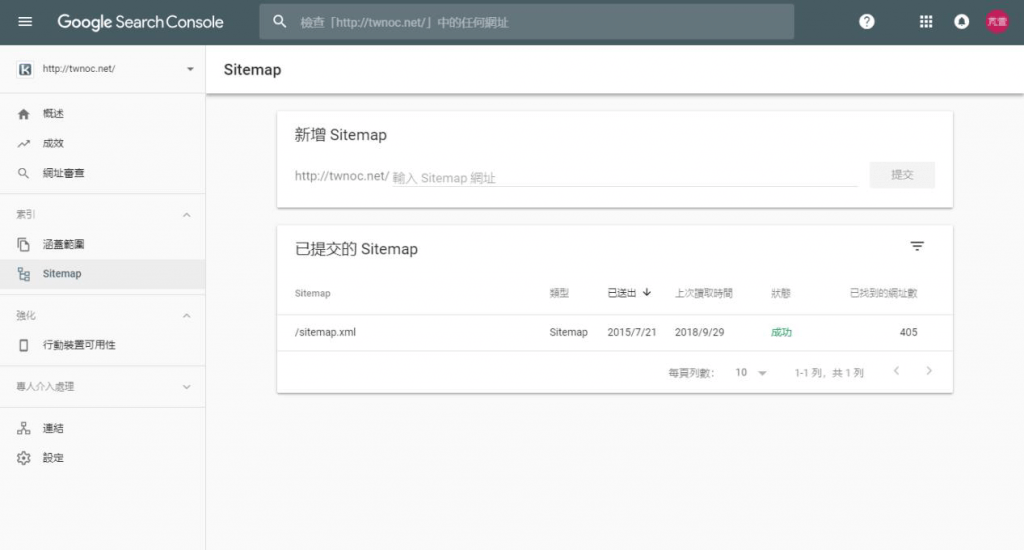Click the sort arrow next to 已送出
This screenshot has height=550, width=1024.
[x=647, y=292]
